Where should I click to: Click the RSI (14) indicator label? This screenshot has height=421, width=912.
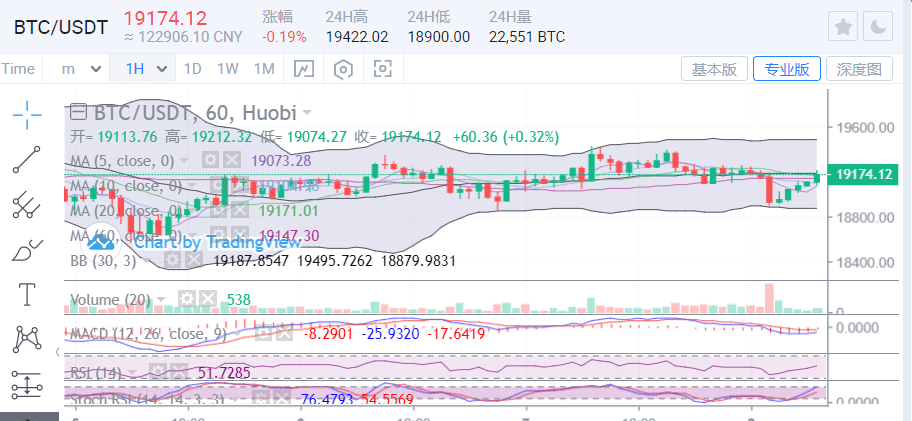pyautogui.click(x=96, y=372)
